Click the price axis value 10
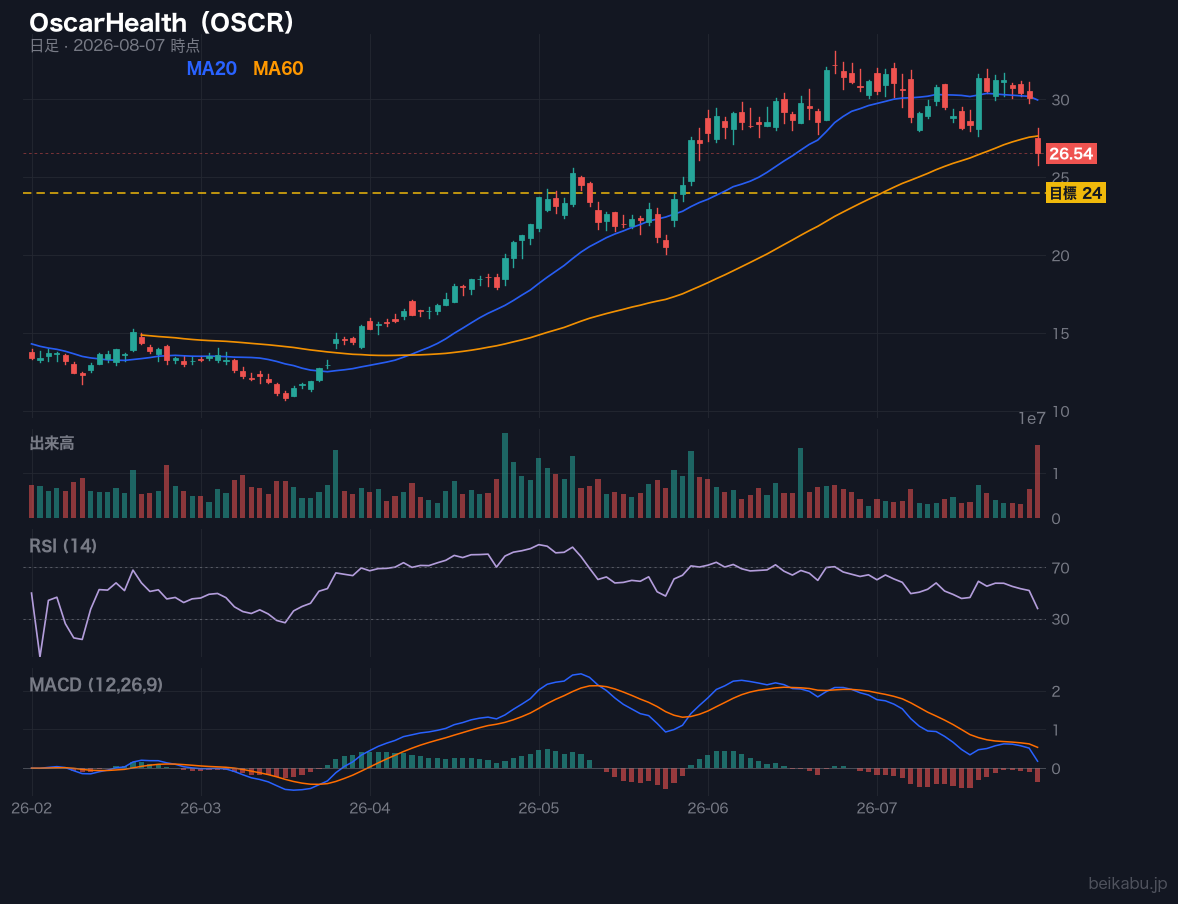The image size is (1178, 904). (x=1060, y=412)
